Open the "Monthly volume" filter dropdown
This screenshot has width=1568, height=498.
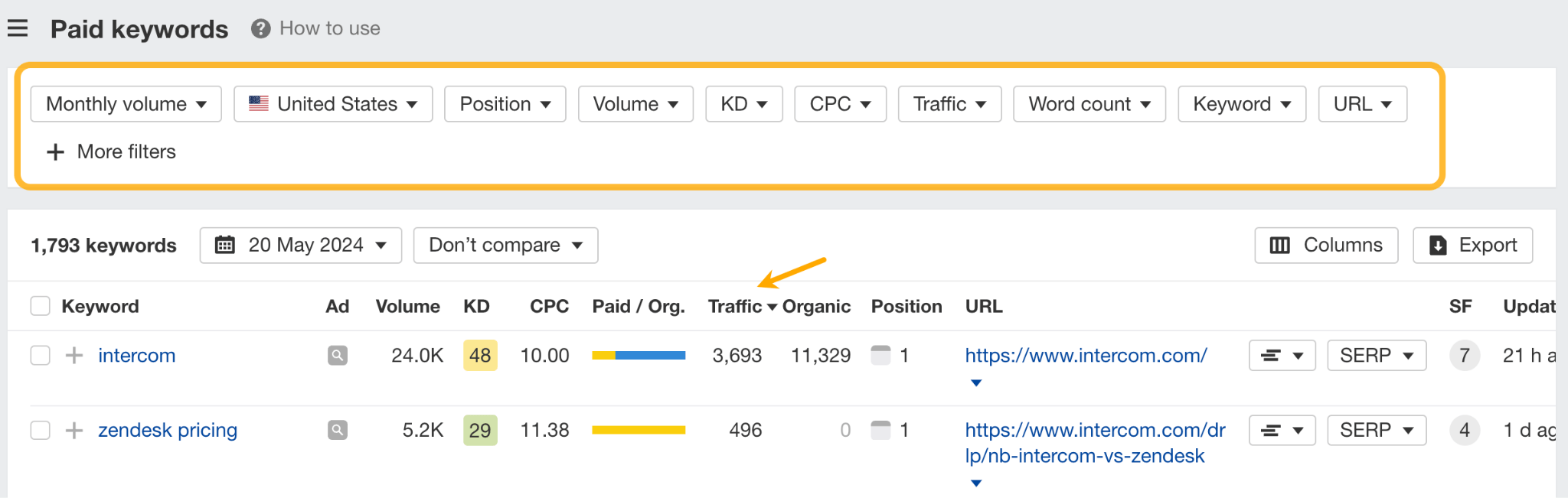(125, 103)
